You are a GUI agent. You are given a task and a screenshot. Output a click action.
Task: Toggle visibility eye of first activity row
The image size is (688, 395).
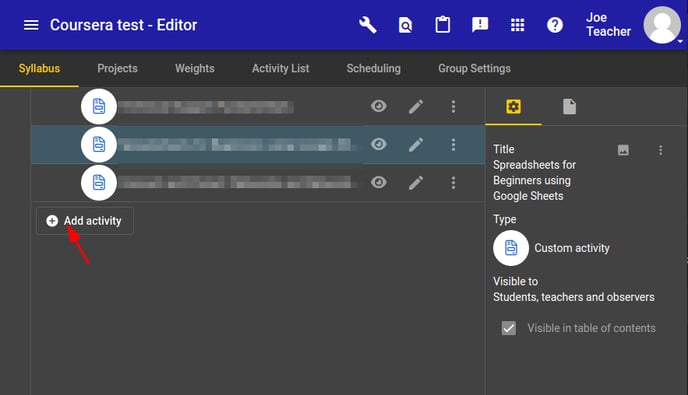pyautogui.click(x=379, y=106)
